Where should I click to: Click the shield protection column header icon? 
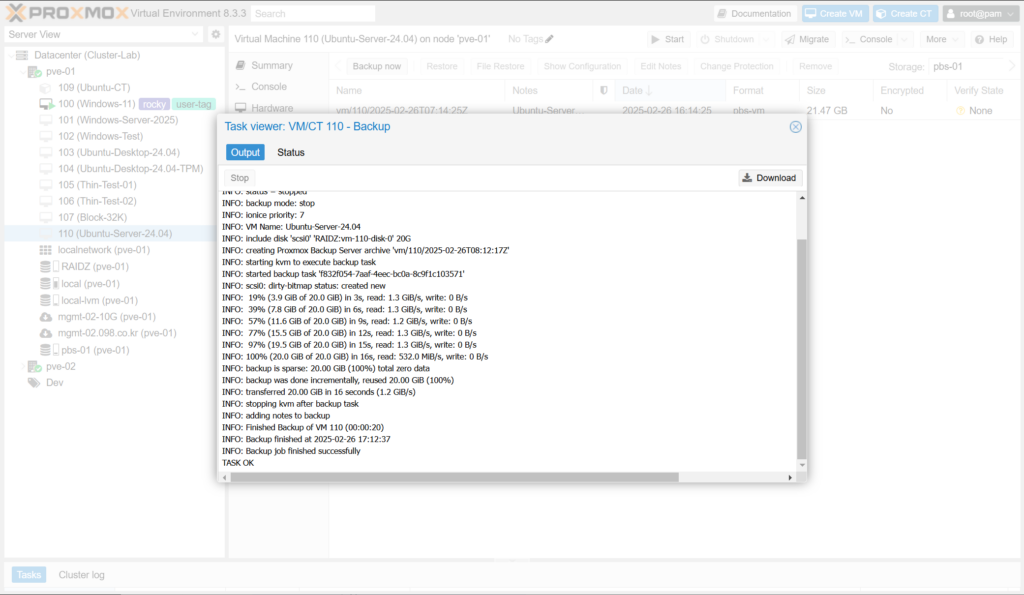[603, 90]
